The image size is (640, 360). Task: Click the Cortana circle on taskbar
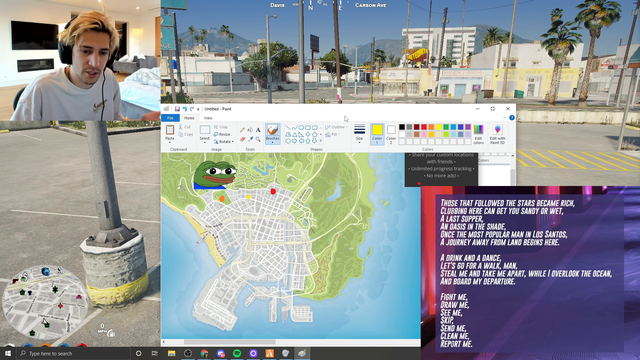tap(138, 353)
